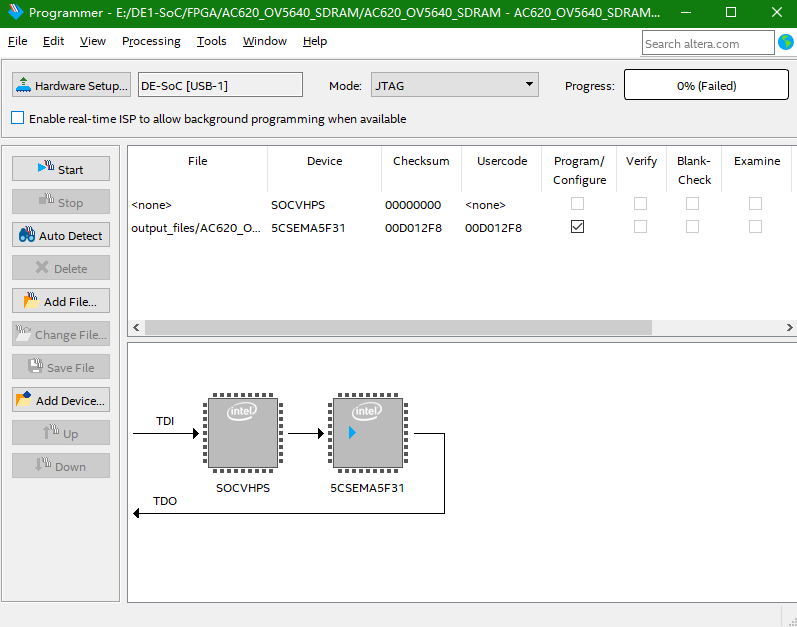Click the Usercode column header
The image size is (797, 627).
[502, 170]
